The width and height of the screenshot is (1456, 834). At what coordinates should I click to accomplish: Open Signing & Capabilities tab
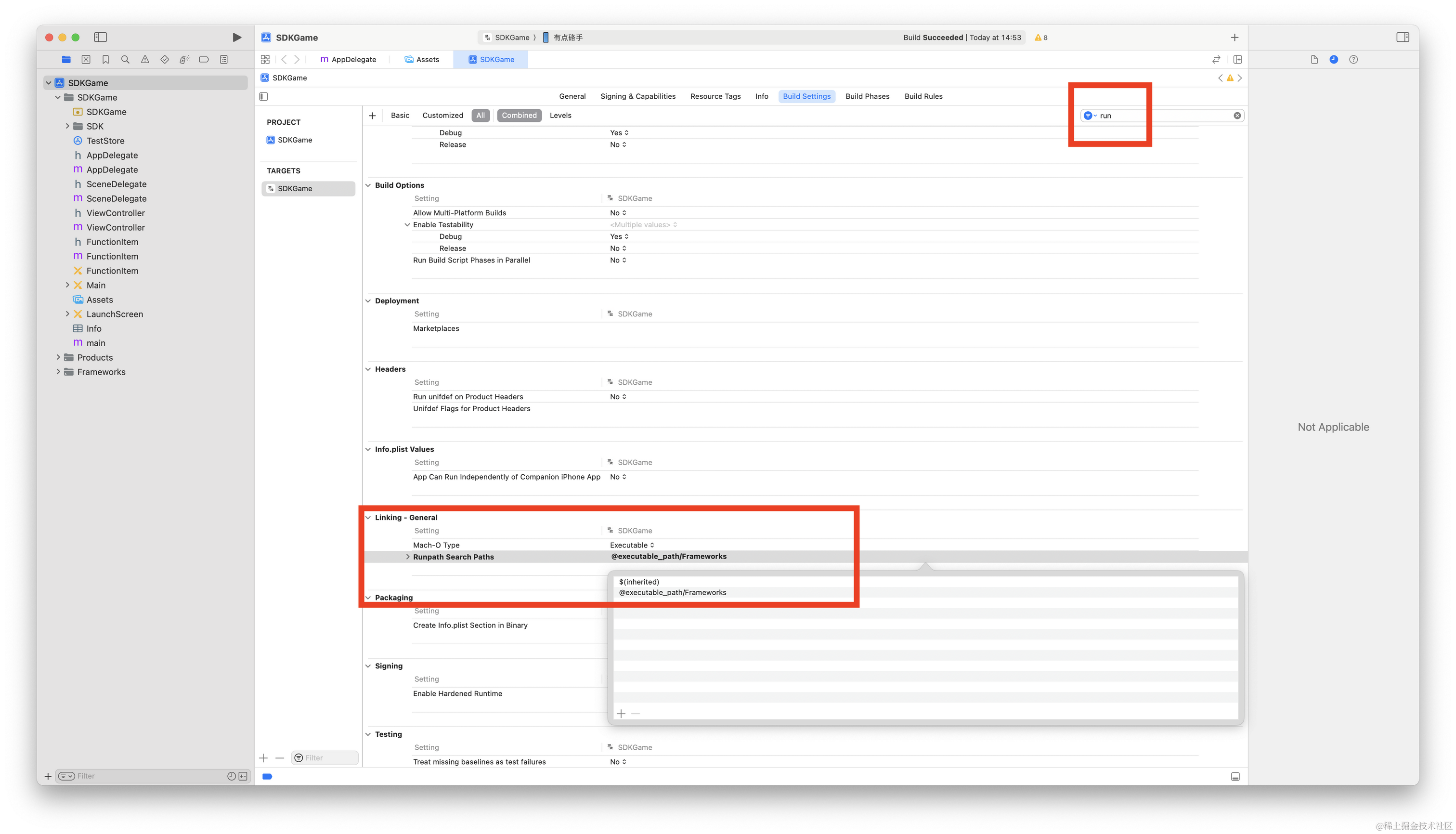point(637,96)
